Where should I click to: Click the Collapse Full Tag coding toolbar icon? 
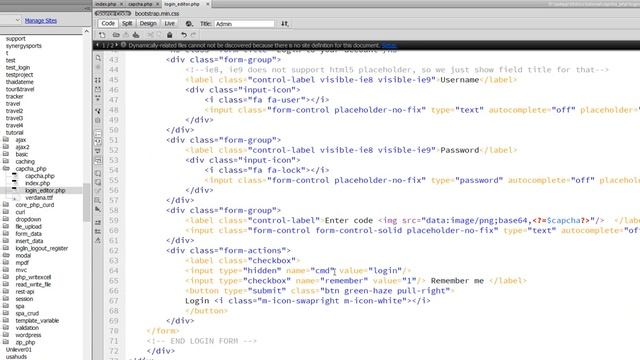(x=98, y=80)
